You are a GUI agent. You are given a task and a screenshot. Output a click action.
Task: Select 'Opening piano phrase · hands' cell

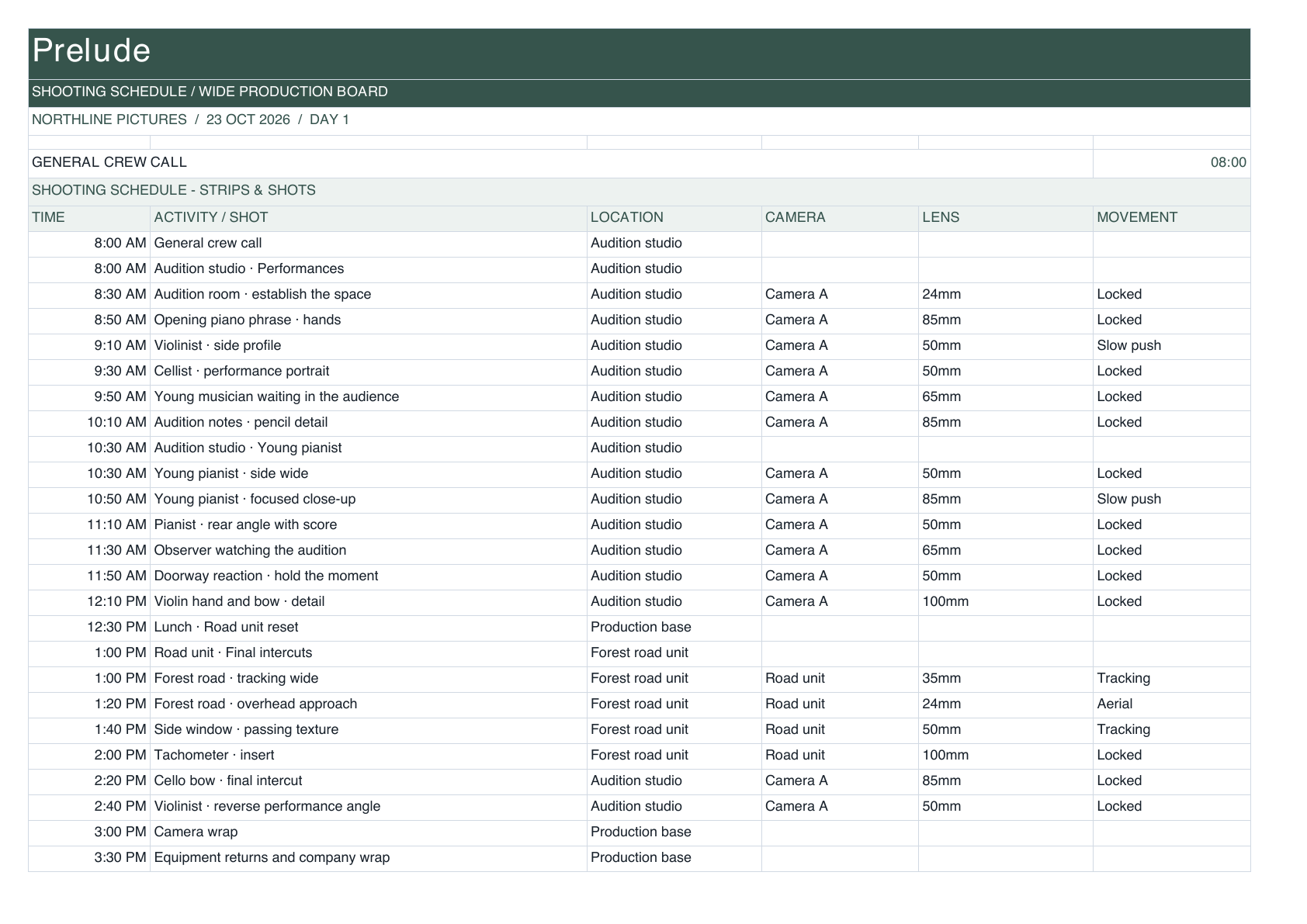click(369, 320)
